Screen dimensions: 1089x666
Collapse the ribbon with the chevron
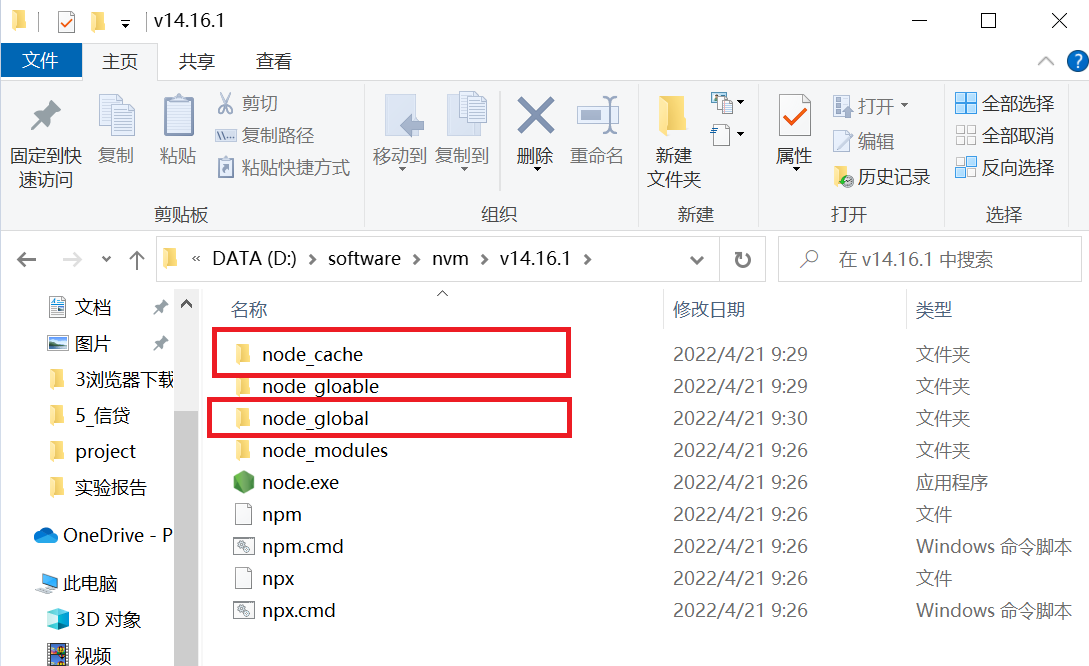tap(1045, 61)
